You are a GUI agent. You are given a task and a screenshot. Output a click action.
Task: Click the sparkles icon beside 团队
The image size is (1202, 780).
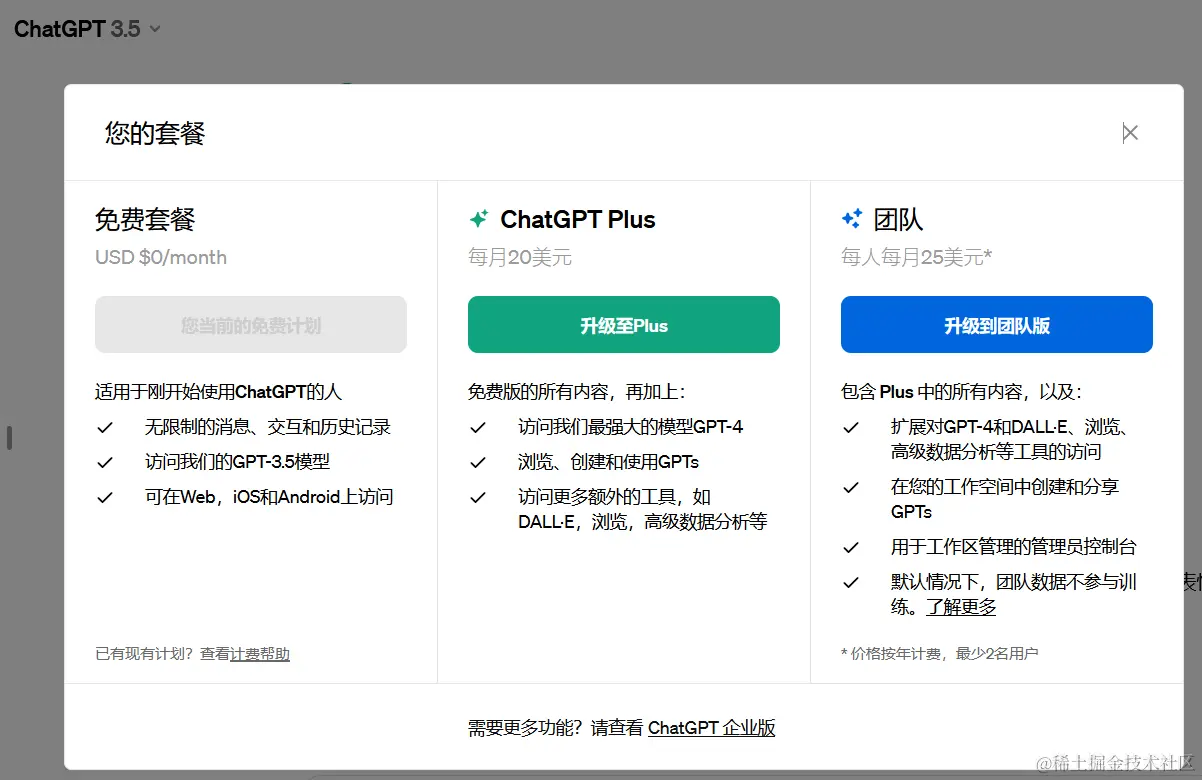853,218
